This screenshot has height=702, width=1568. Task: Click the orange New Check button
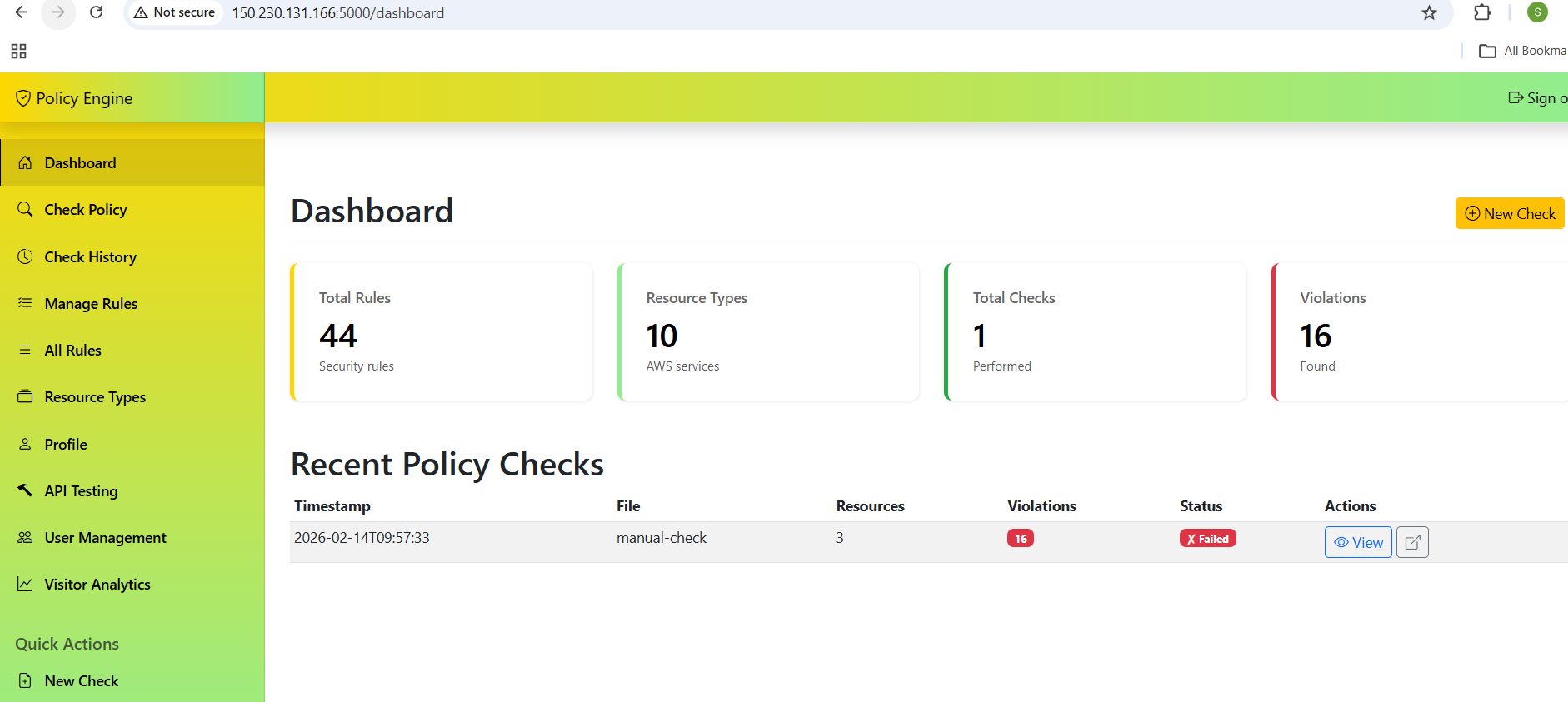tap(1510, 213)
